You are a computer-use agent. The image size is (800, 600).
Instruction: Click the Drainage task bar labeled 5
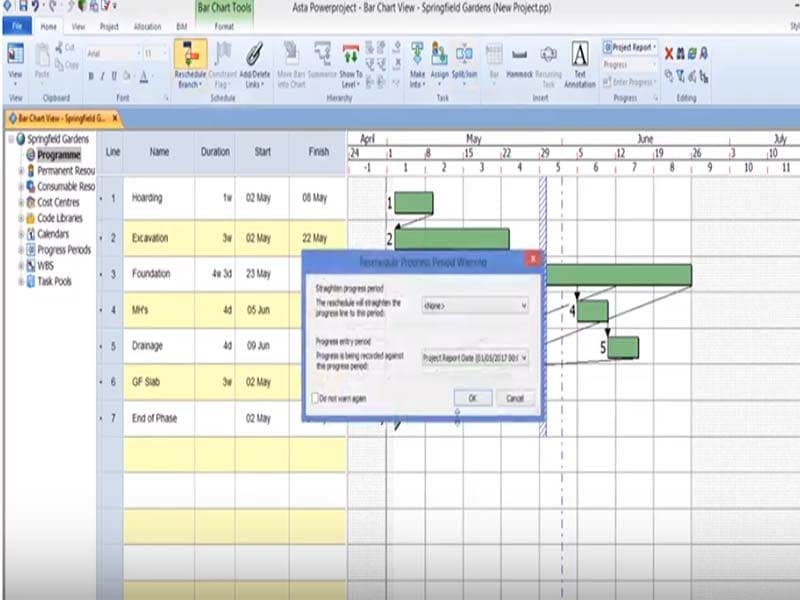point(623,347)
